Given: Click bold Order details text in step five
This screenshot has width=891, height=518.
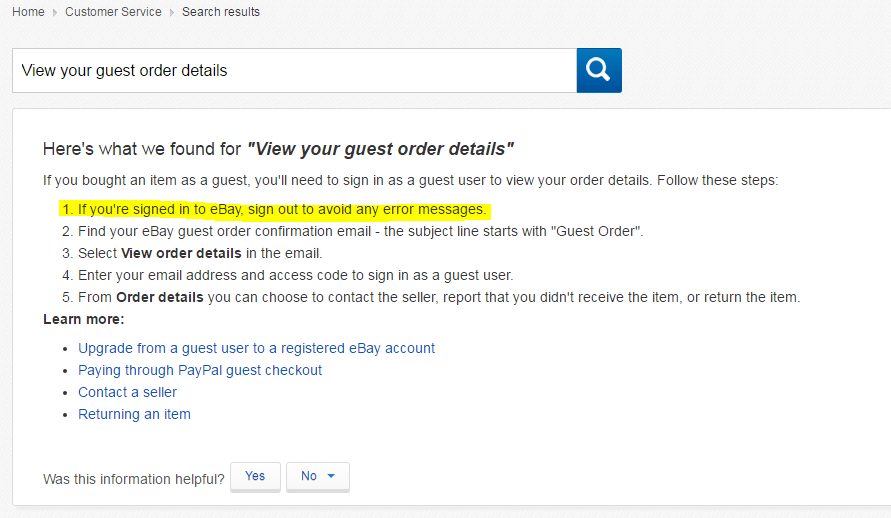Looking at the screenshot, I should [x=159, y=297].
